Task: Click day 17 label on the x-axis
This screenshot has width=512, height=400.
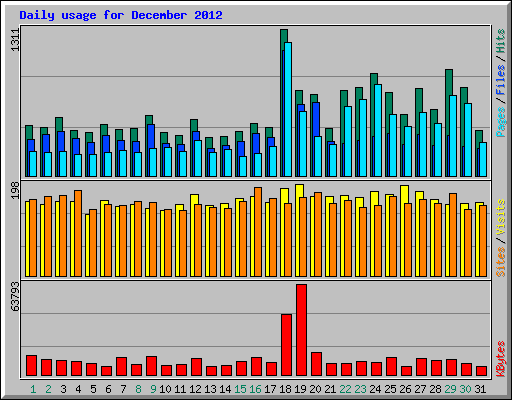Action: pyautogui.click(x=270, y=389)
